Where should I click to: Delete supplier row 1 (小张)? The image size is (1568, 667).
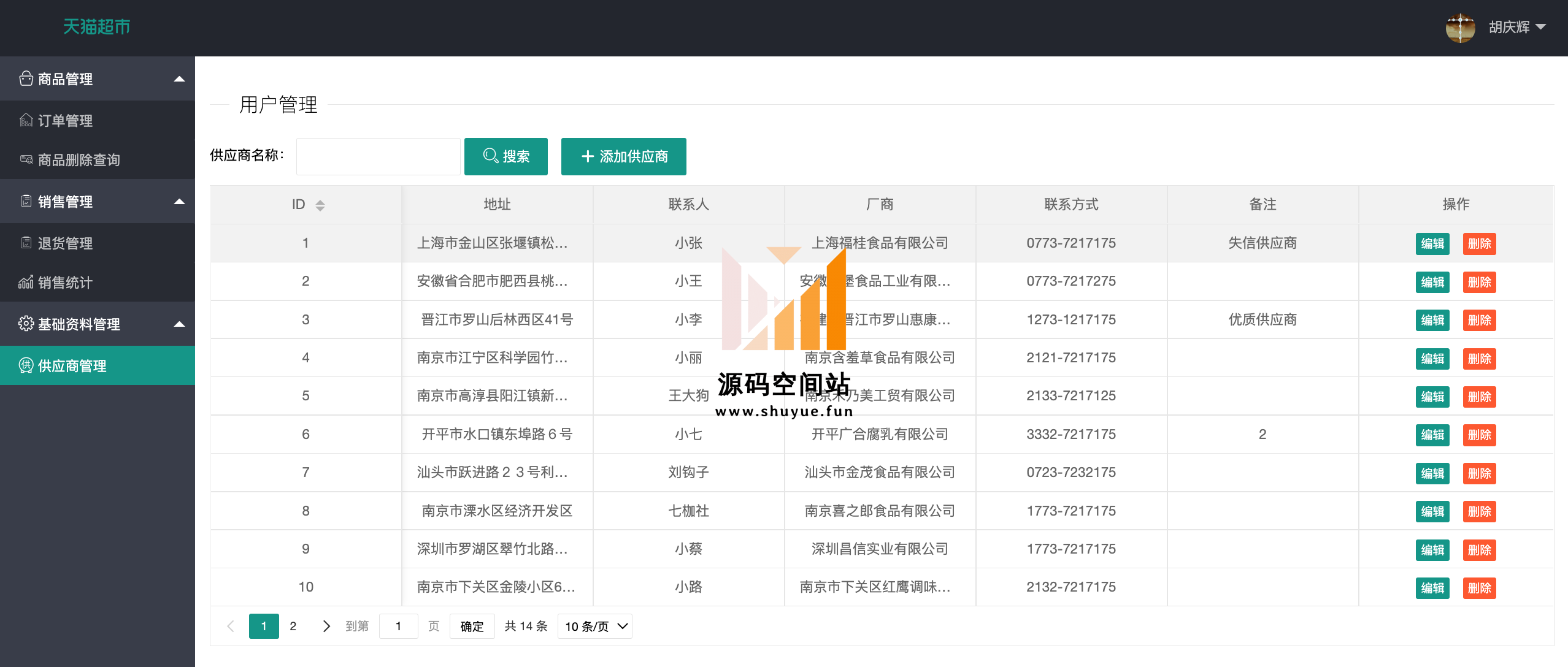coord(1480,243)
